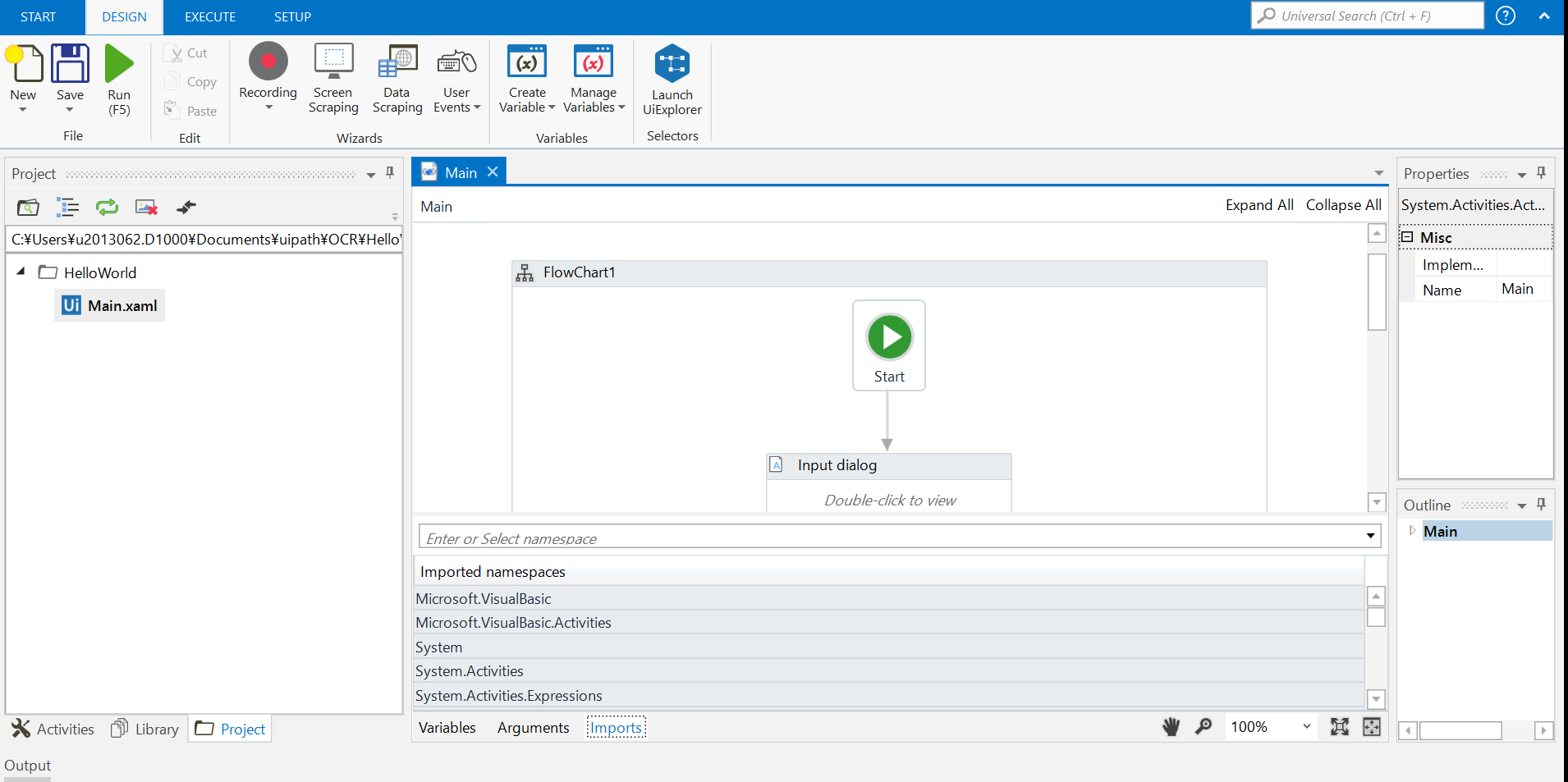1568x782 pixels.
Task: Click the Create Variable icon
Action: [527, 62]
